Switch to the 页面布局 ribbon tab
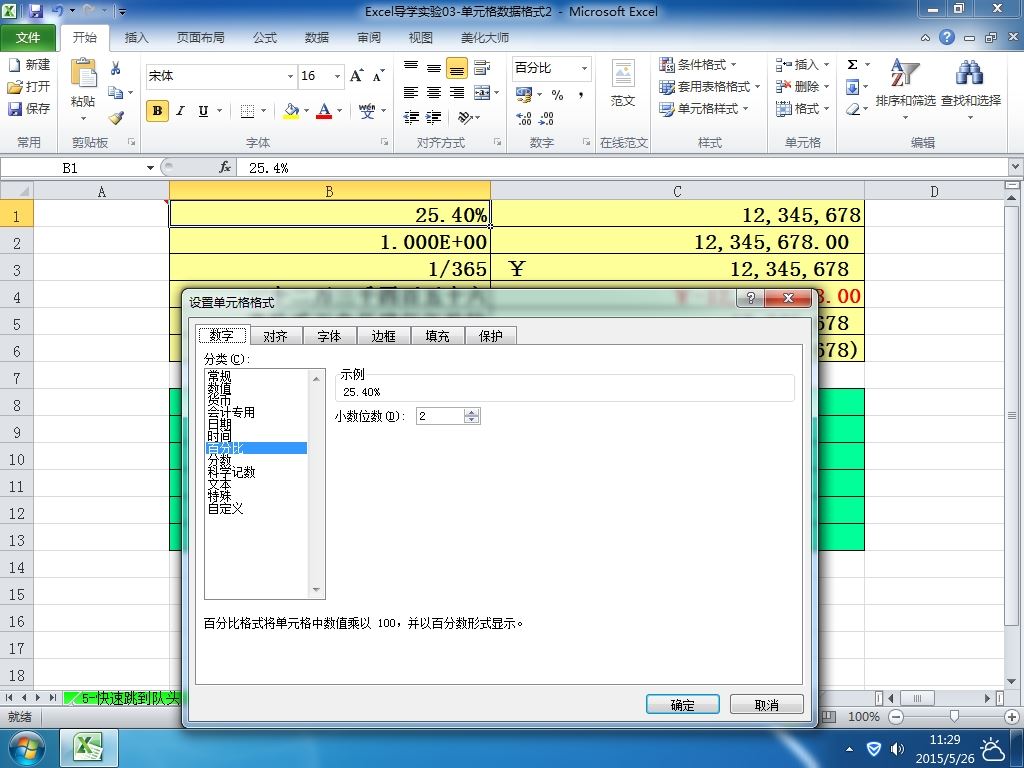Screen dimensions: 1024x768 tap(200, 38)
